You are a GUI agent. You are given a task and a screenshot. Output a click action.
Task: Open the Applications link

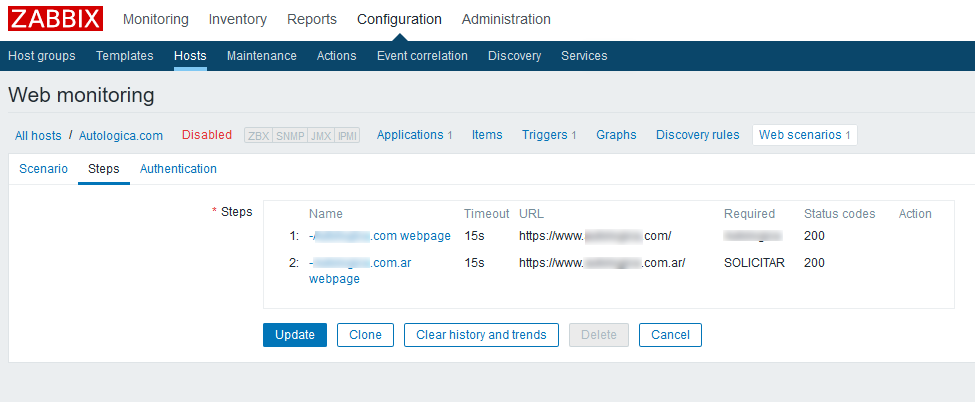[410, 135]
